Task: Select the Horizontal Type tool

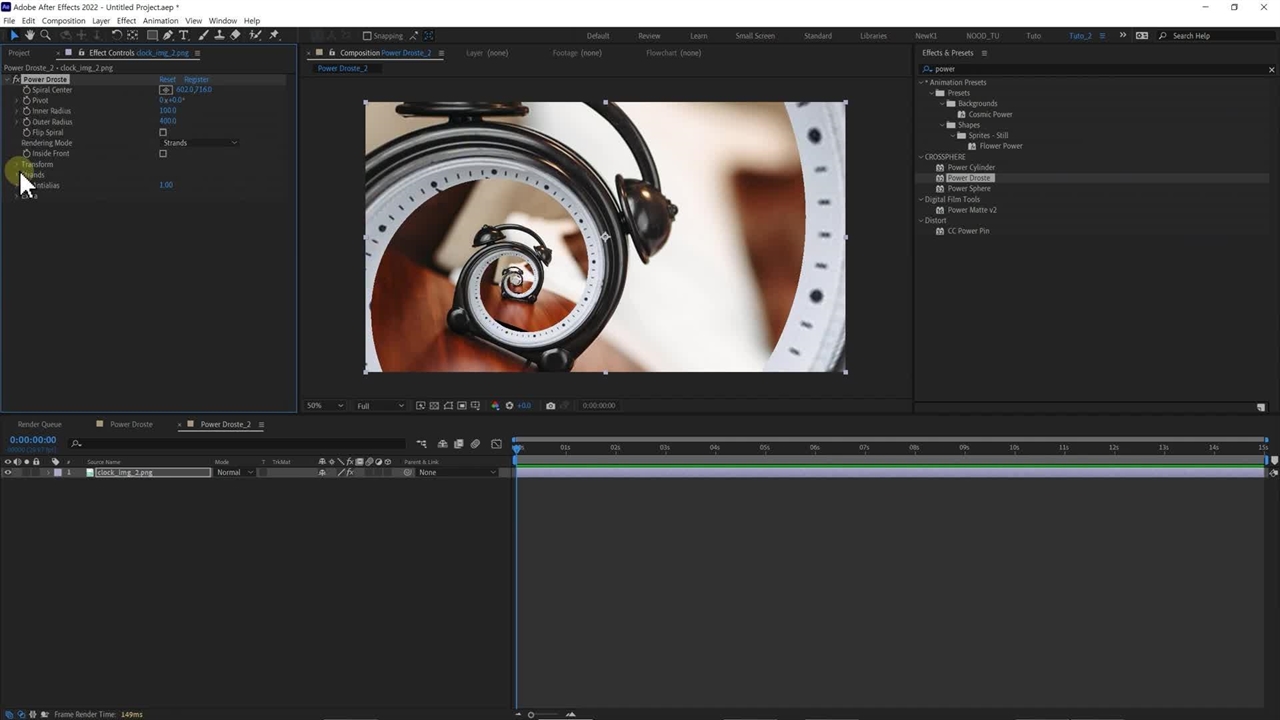Action: point(183,35)
